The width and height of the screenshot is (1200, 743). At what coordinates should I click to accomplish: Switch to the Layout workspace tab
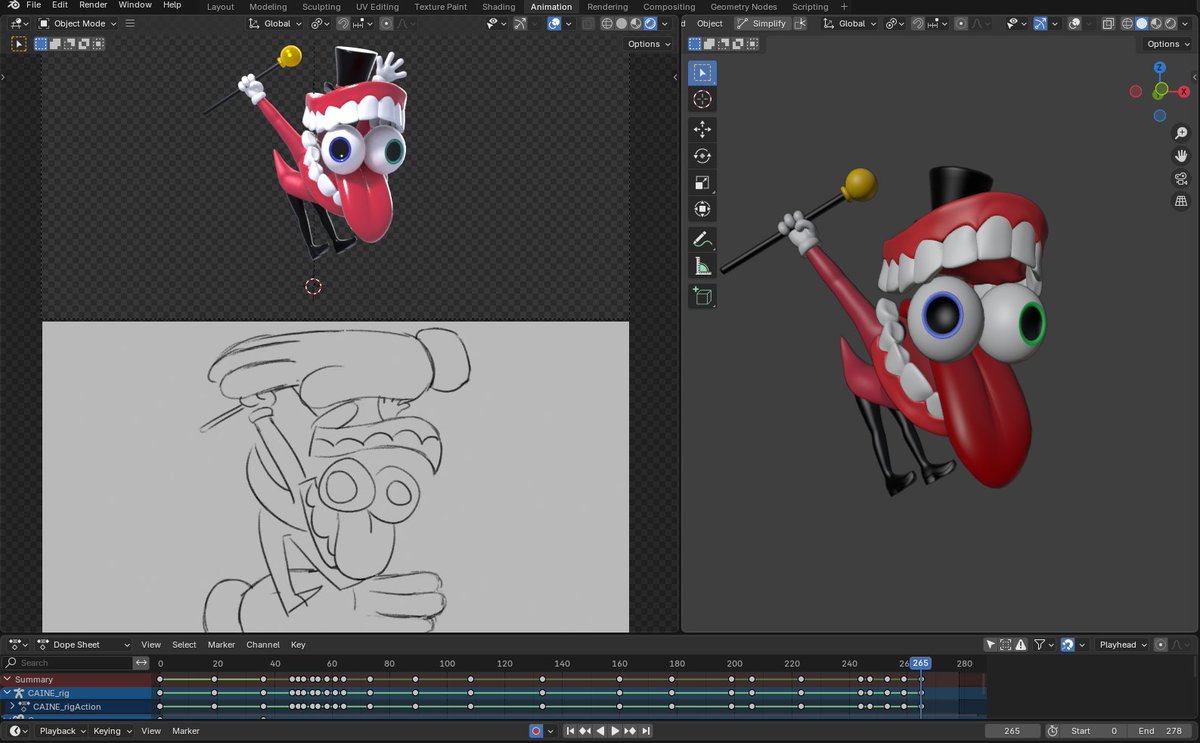tap(220, 7)
